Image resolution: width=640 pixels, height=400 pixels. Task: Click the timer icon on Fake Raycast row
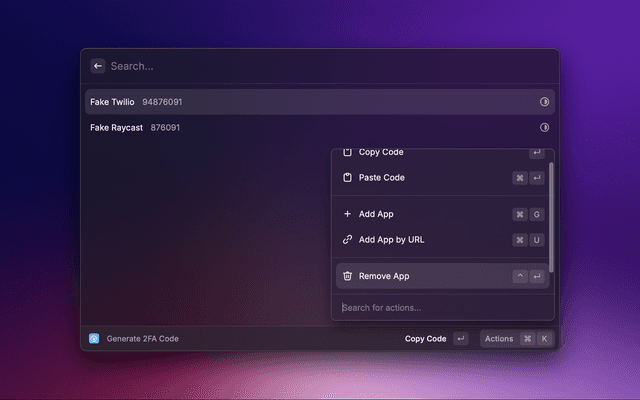tap(545, 128)
